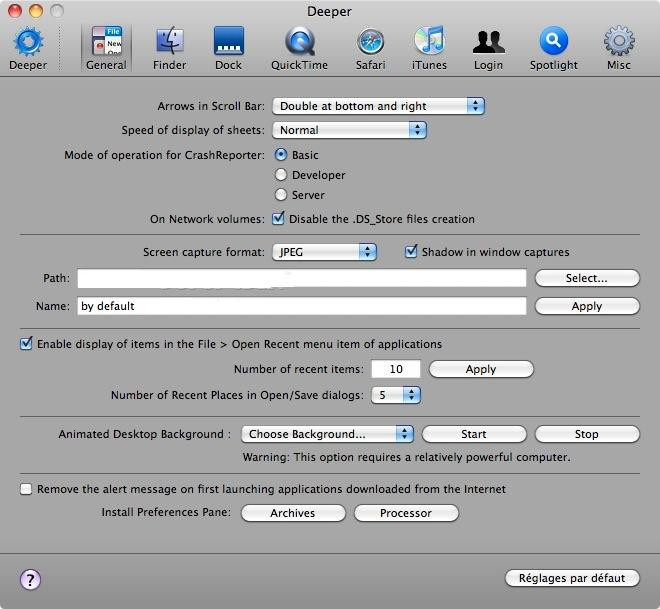The image size is (660, 609).
Task: Minimize the window with yellow button
Action: tap(36, 11)
